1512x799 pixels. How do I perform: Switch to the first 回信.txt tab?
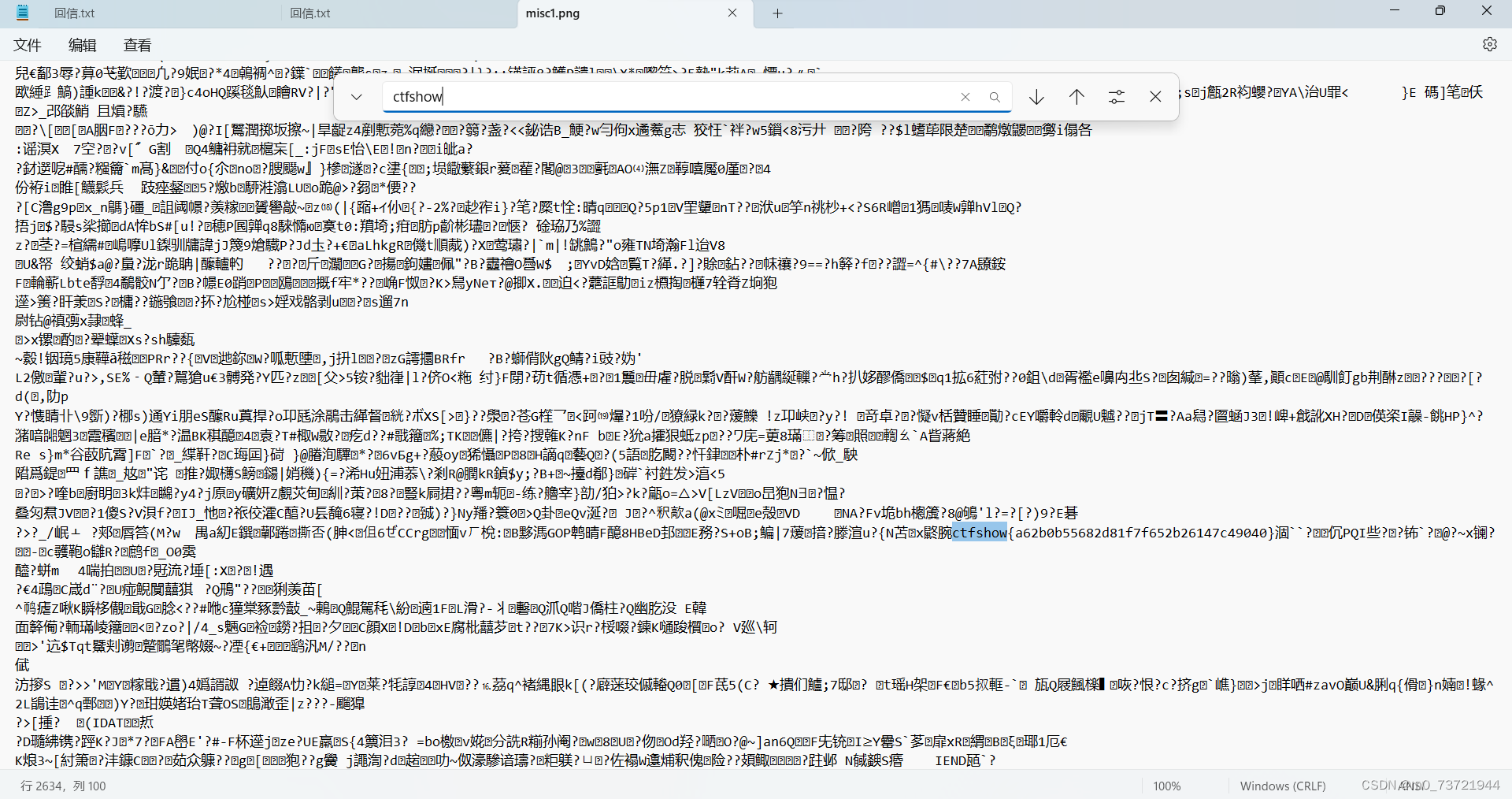coord(75,13)
